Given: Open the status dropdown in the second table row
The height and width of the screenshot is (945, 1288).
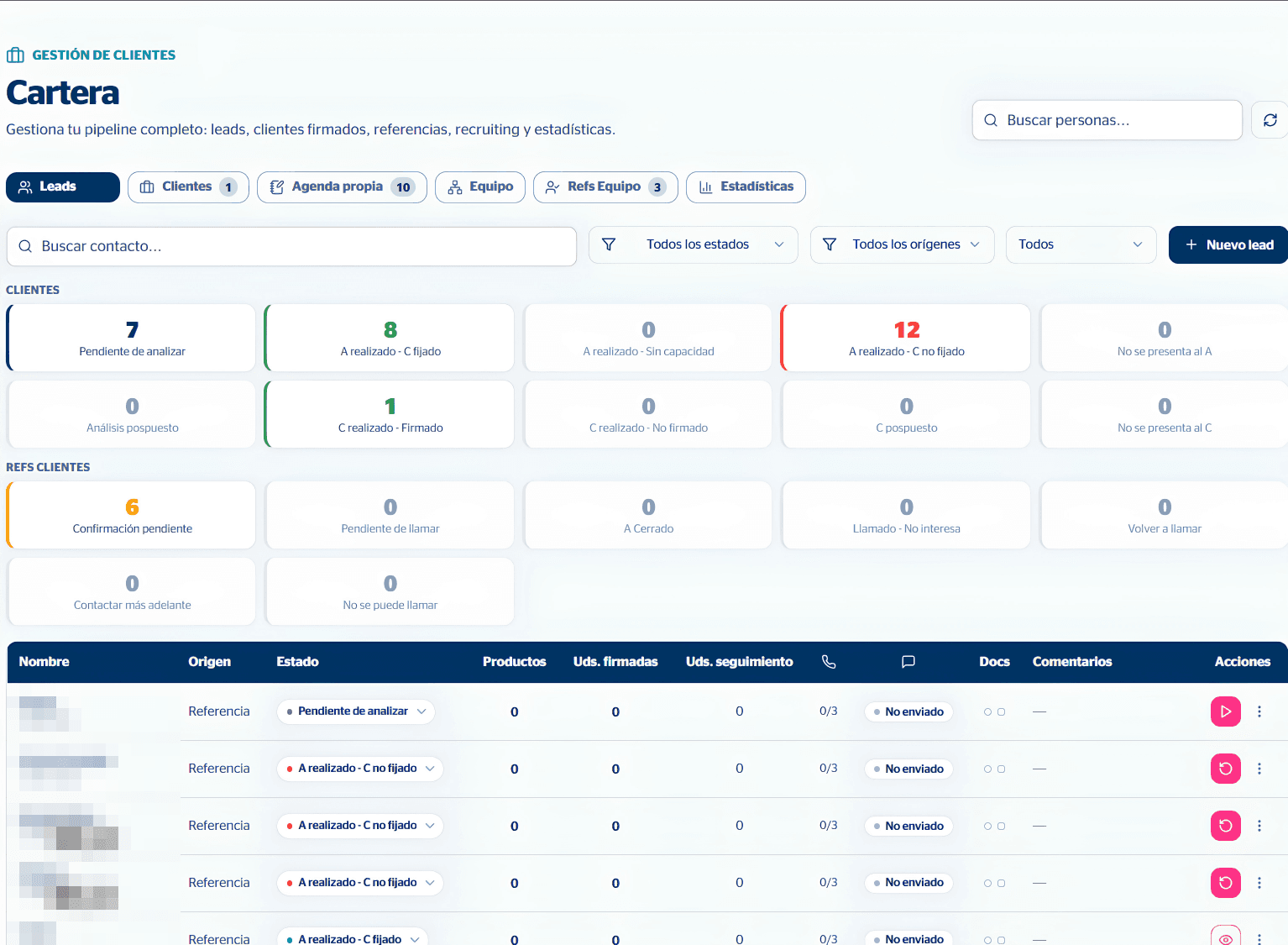Looking at the screenshot, I should pos(360,769).
